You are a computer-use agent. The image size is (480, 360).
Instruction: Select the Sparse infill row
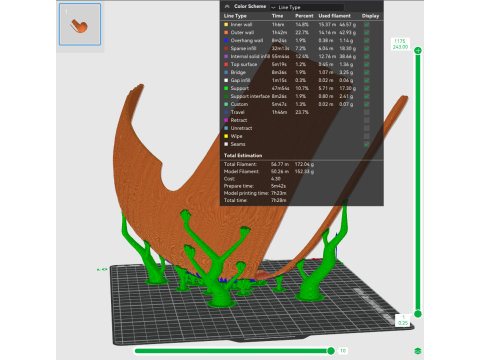[302, 49]
